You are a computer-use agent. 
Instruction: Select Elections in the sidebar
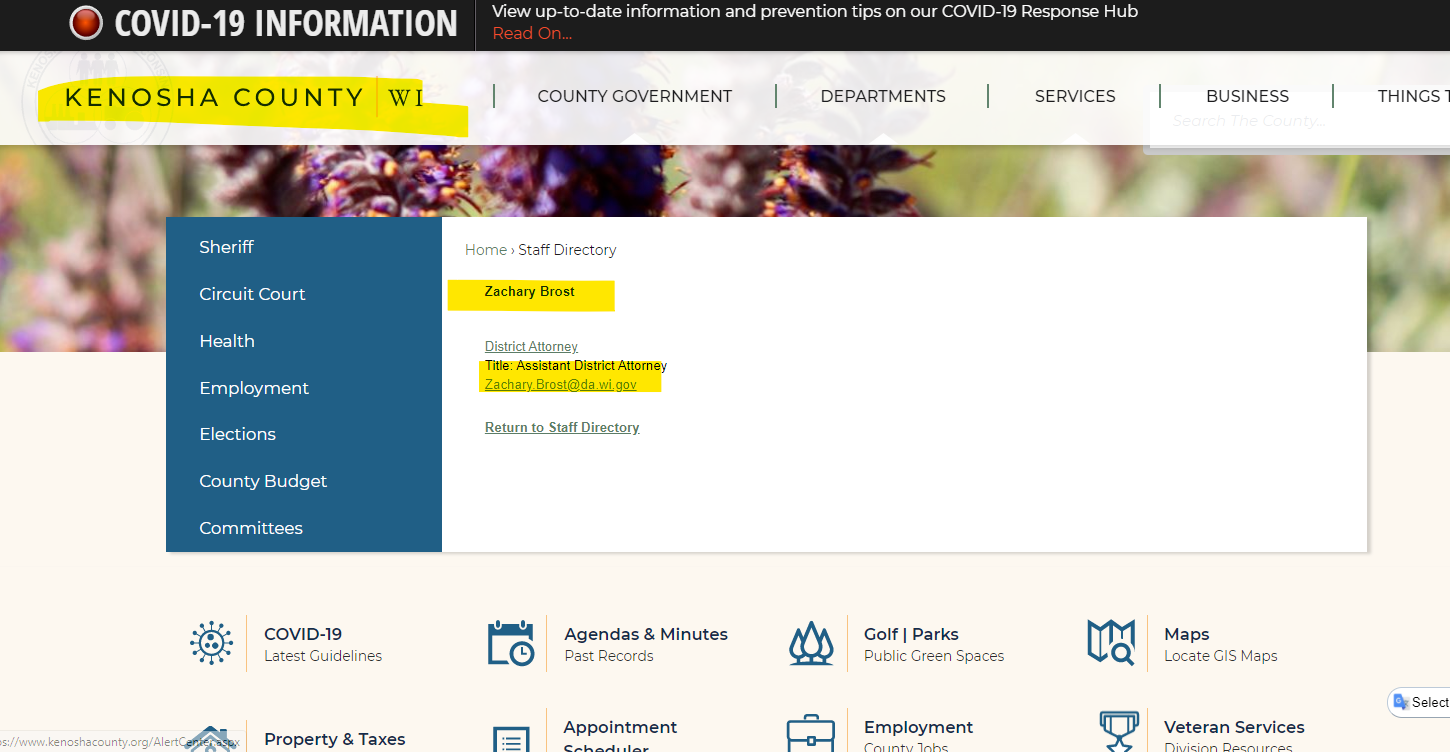click(237, 434)
